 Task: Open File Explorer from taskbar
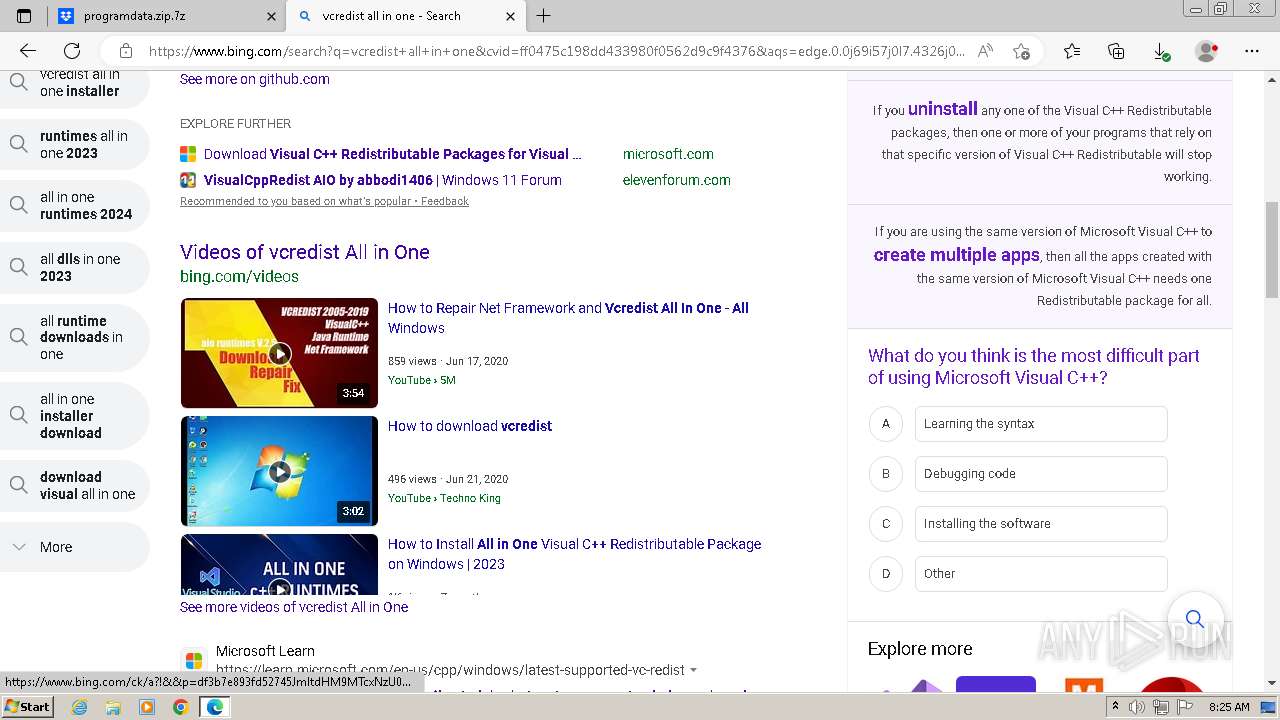point(113,707)
